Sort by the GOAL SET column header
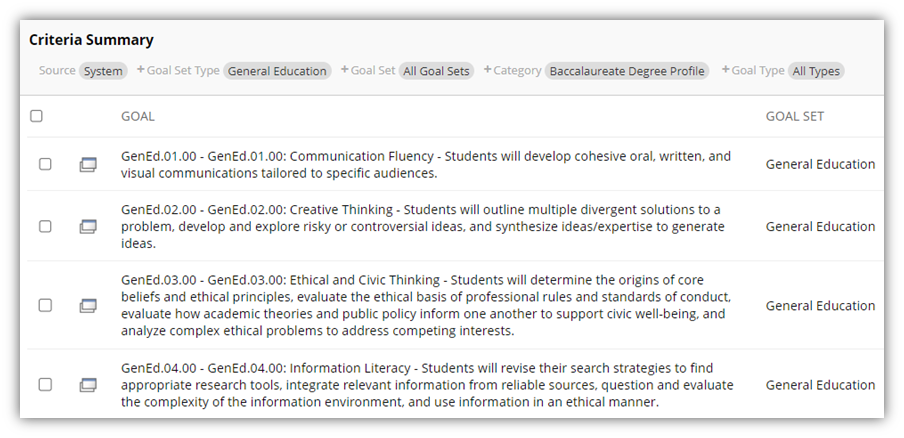Screen dimensions: 904x438 pos(794,116)
